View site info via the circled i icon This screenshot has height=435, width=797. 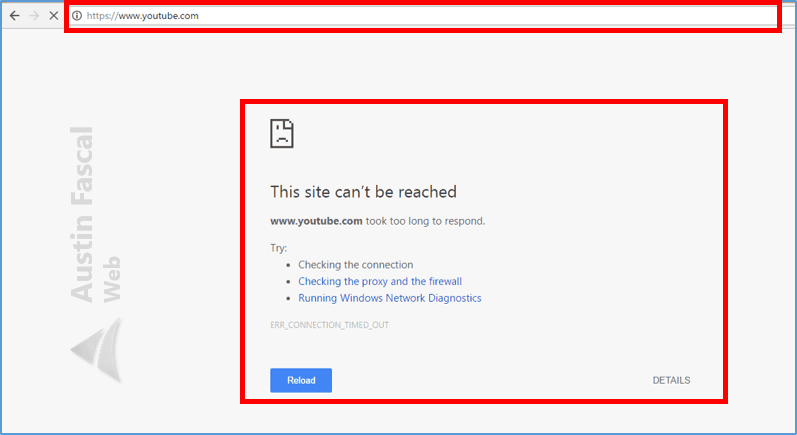point(77,16)
